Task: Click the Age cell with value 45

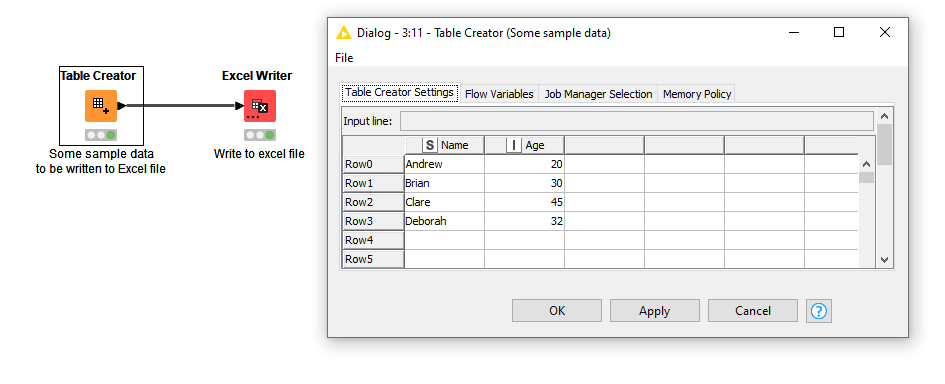Action: [525, 203]
